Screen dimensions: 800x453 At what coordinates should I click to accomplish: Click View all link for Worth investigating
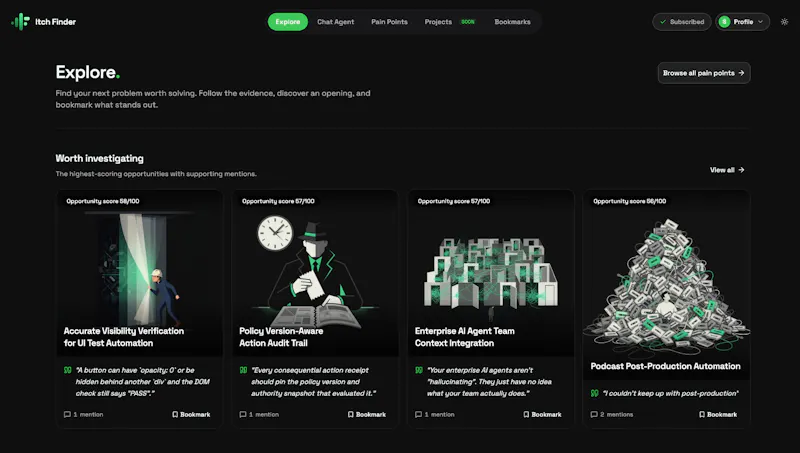727,170
